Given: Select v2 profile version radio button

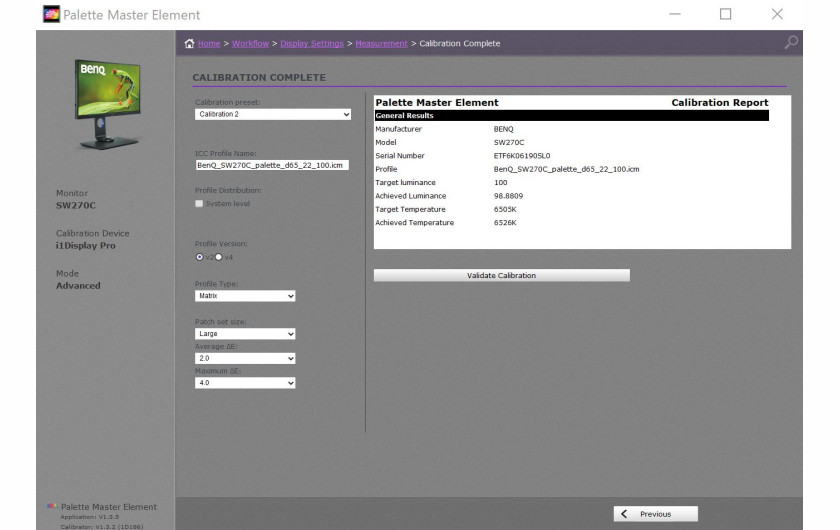Looking at the screenshot, I should pyautogui.click(x=200, y=257).
